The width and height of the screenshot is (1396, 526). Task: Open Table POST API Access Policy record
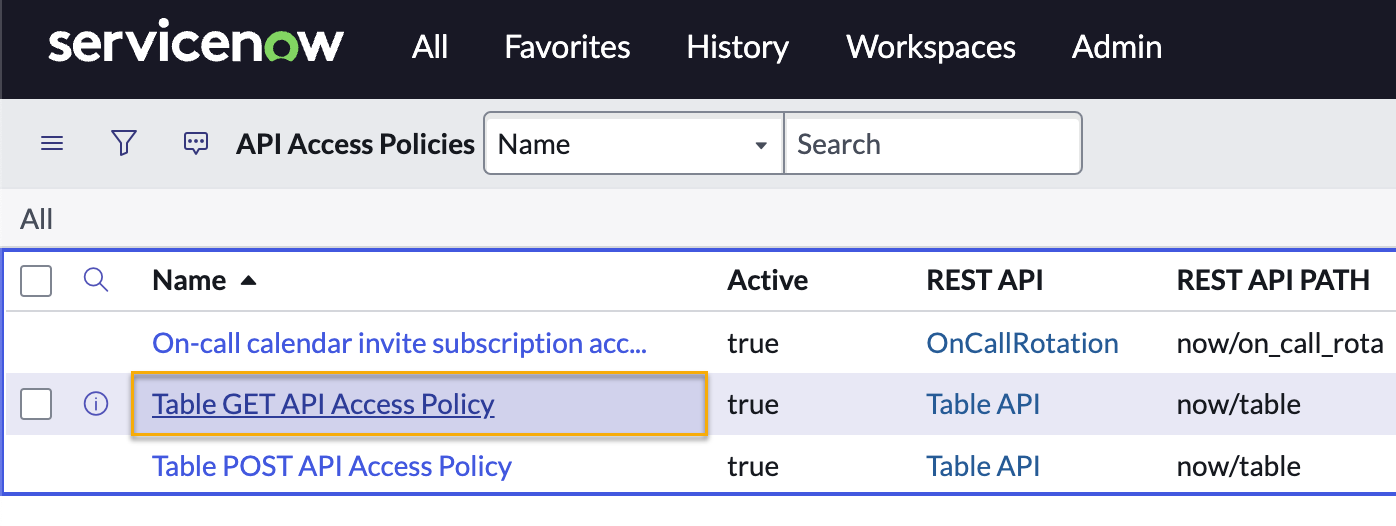tap(331, 466)
